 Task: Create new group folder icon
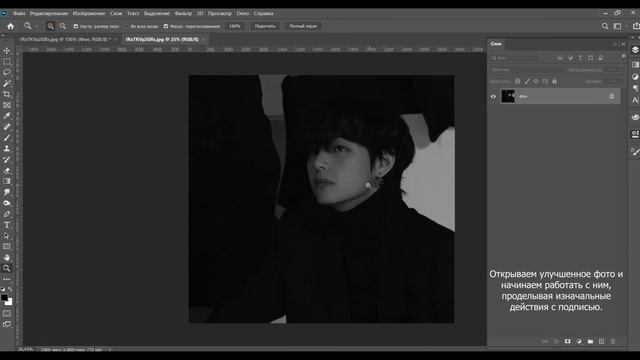coord(590,341)
